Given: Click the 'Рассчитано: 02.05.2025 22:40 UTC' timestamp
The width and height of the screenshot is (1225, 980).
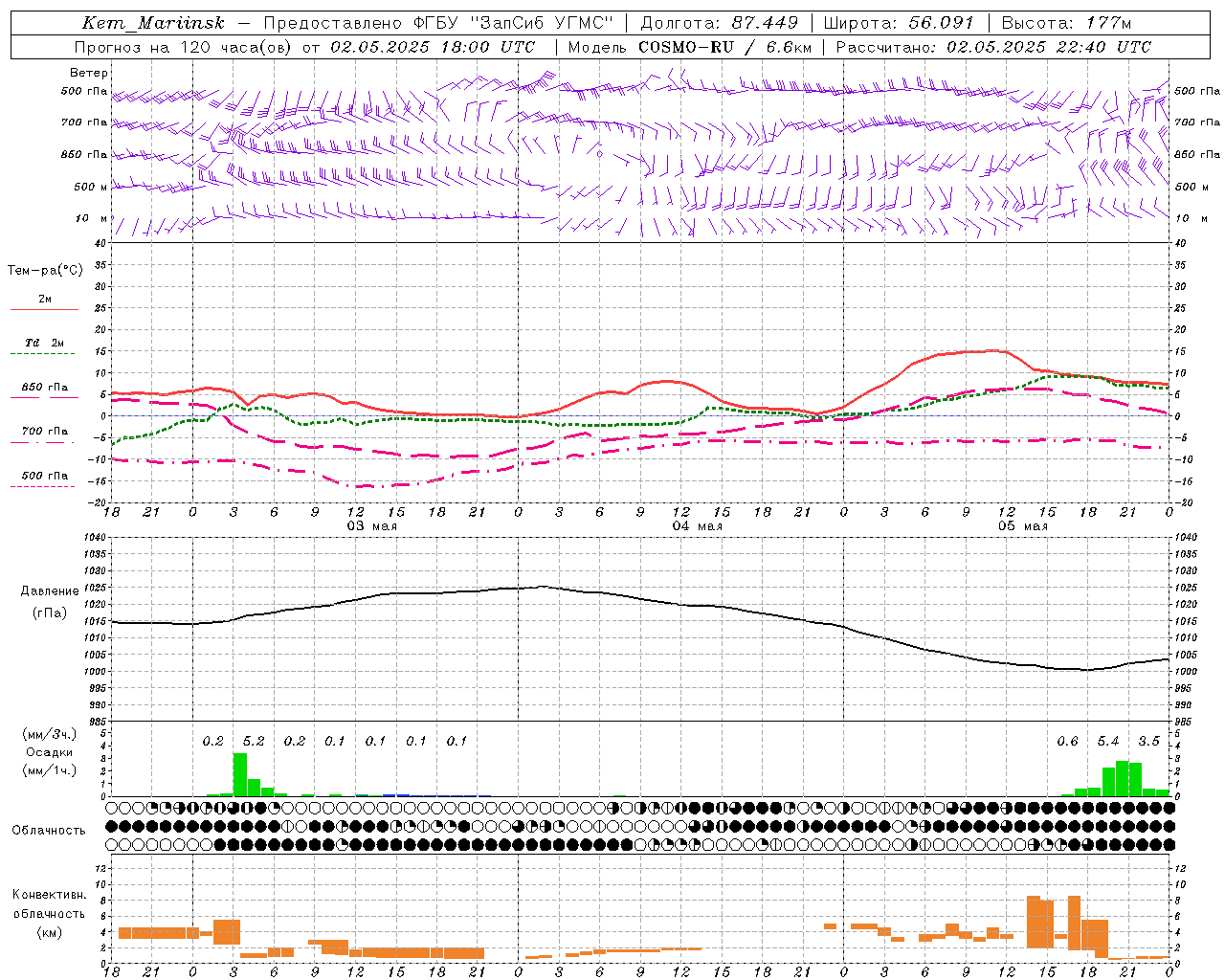Looking at the screenshot, I should coord(993,46).
